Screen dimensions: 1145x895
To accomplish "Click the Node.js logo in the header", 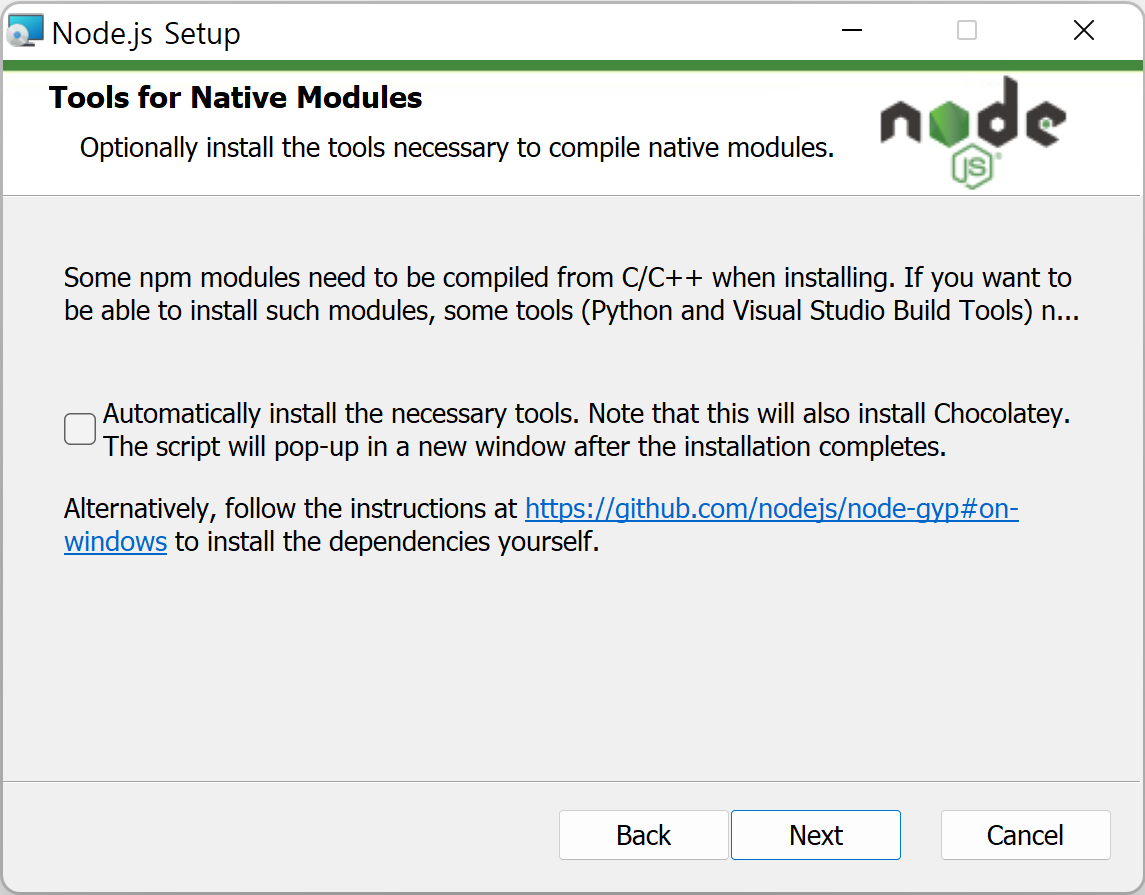I will tap(973, 132).
